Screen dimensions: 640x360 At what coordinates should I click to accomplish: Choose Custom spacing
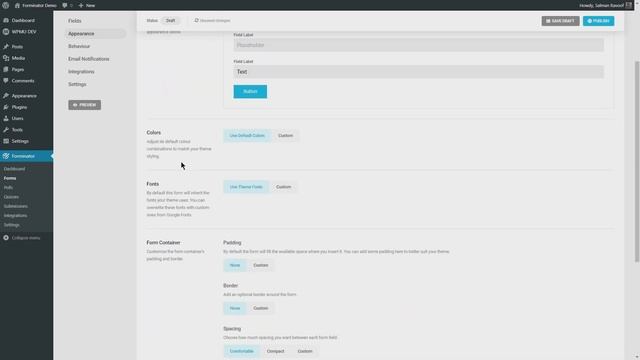pos(304,351)
